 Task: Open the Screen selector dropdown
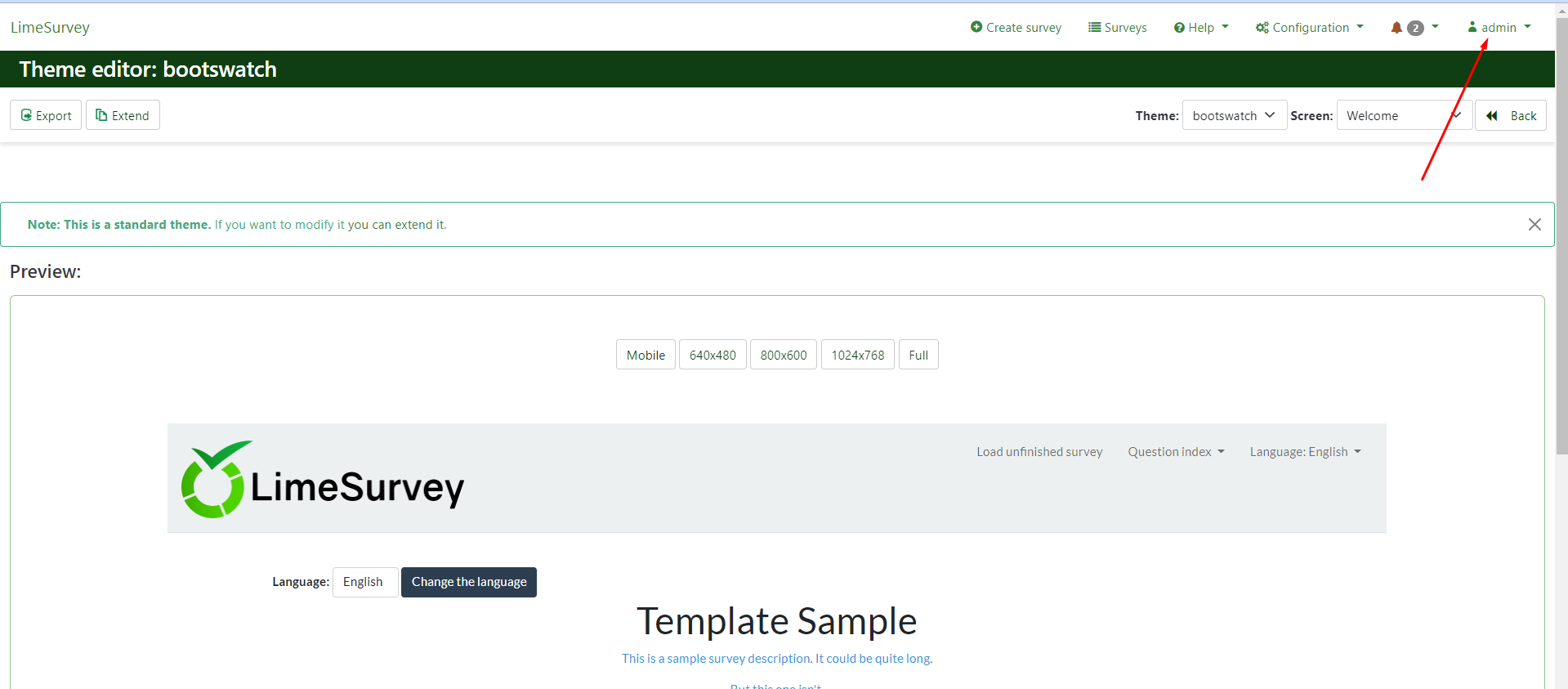[x=1405, y=115]
